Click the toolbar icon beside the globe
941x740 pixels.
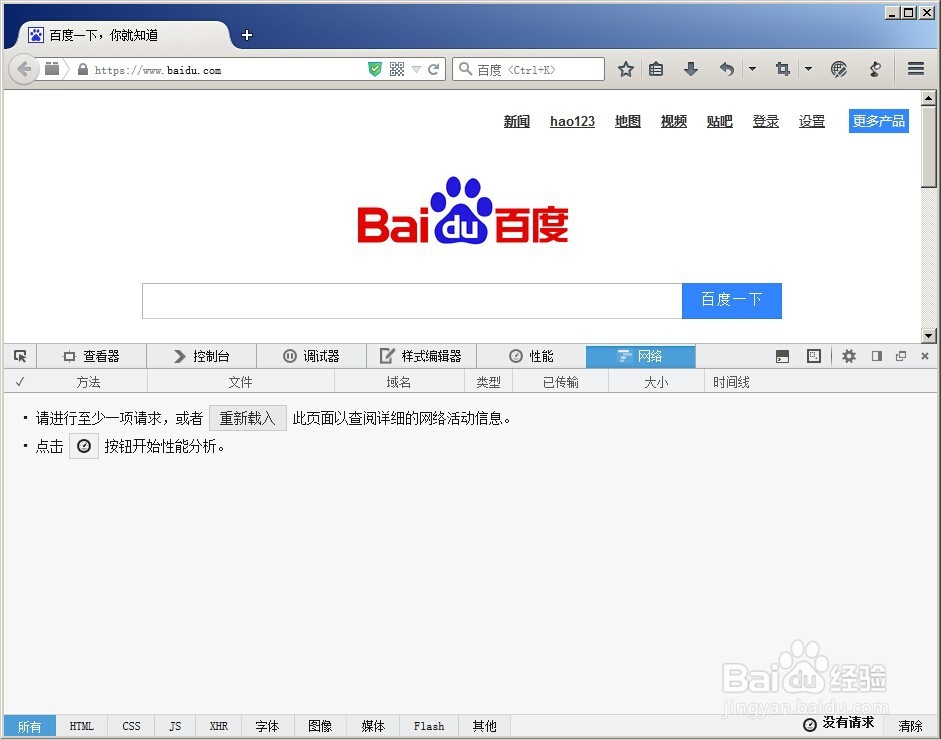875,70
